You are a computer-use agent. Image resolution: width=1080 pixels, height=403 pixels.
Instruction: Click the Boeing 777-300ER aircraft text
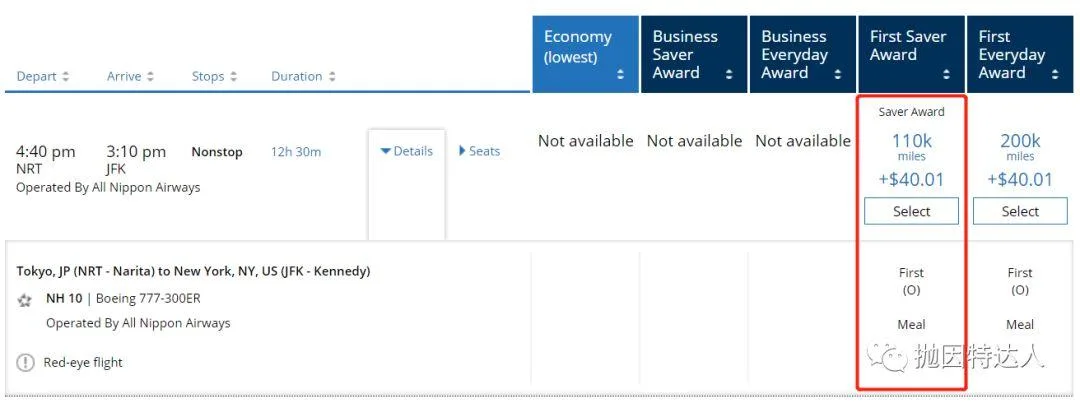[148, 299]
